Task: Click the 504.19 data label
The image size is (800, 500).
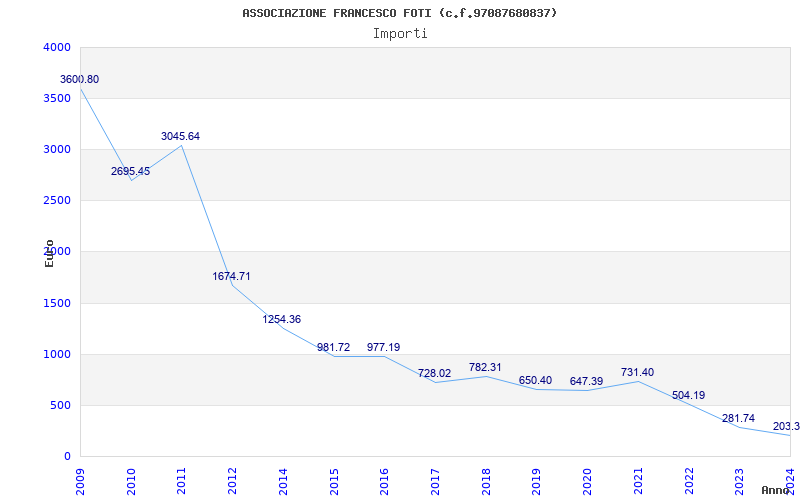Action: 688,395
